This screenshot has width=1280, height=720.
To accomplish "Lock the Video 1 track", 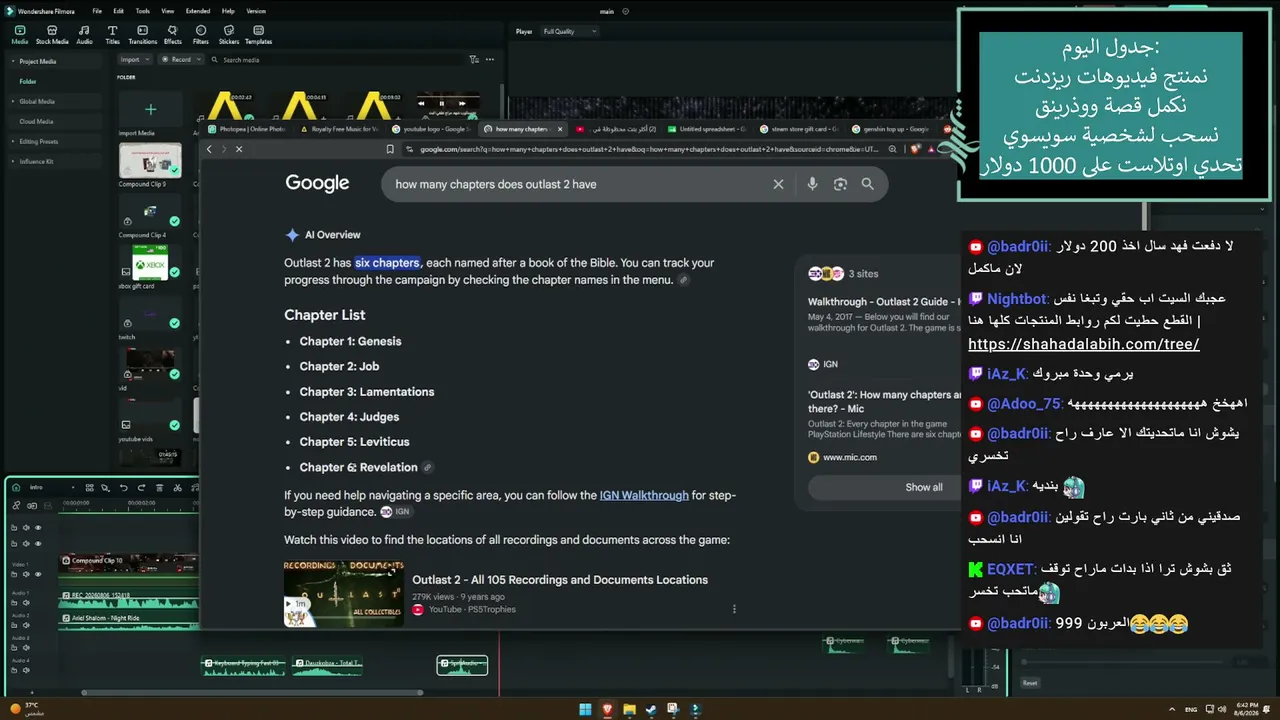I will tap(14, 574).
